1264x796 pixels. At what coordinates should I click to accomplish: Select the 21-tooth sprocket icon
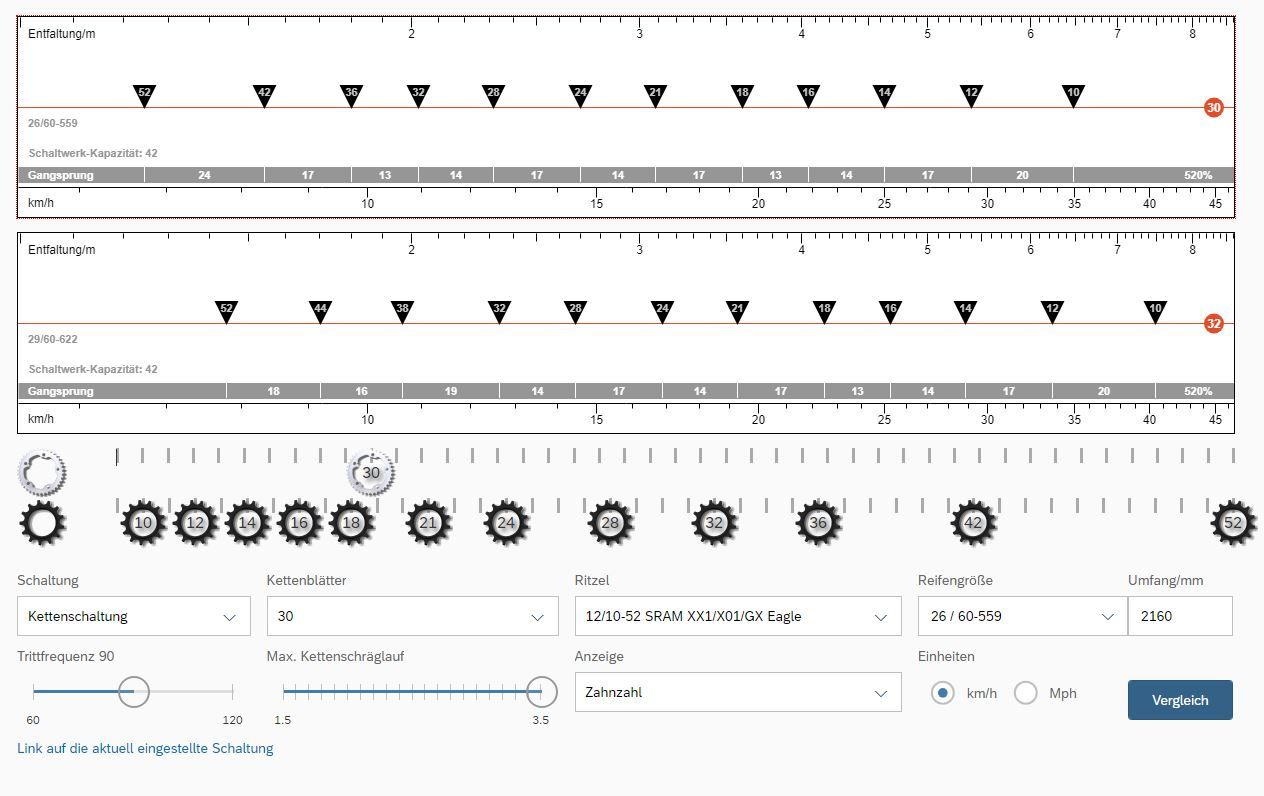[428, 523]
